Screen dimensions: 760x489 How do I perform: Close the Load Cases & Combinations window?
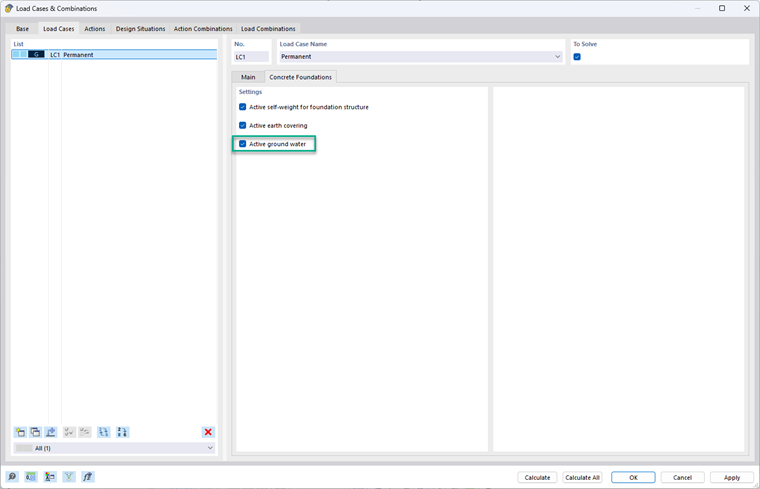[747, 8]
